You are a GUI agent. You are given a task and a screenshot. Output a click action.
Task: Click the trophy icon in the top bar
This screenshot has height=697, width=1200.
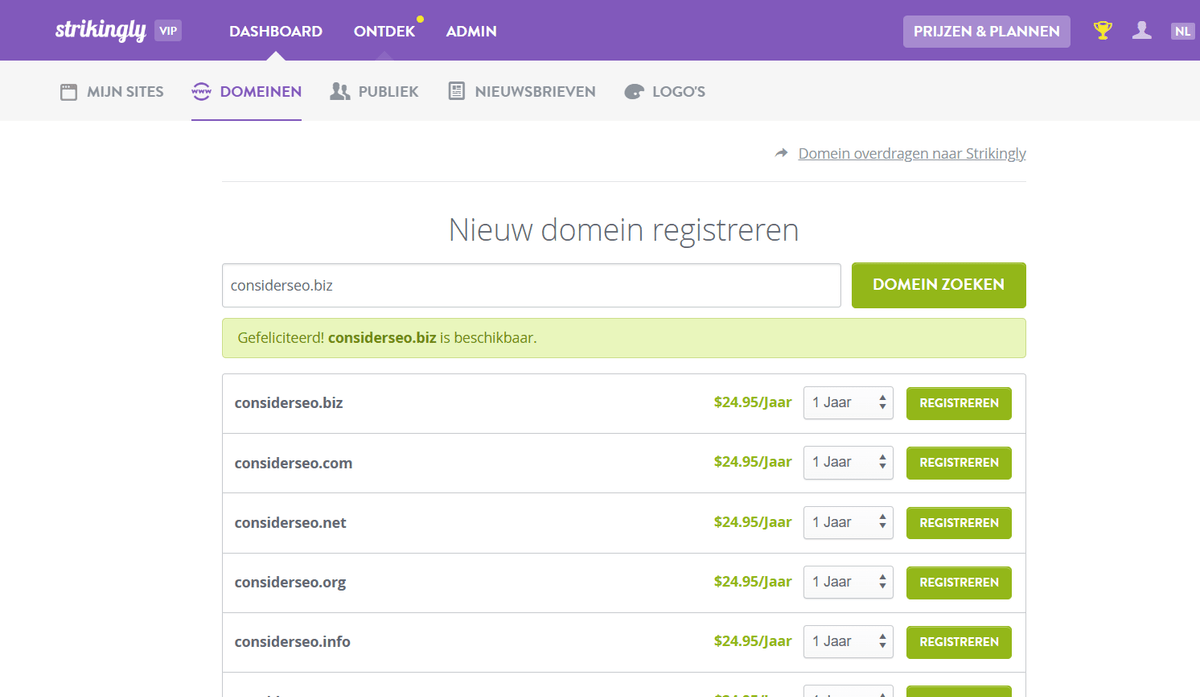click(1101, 29)
